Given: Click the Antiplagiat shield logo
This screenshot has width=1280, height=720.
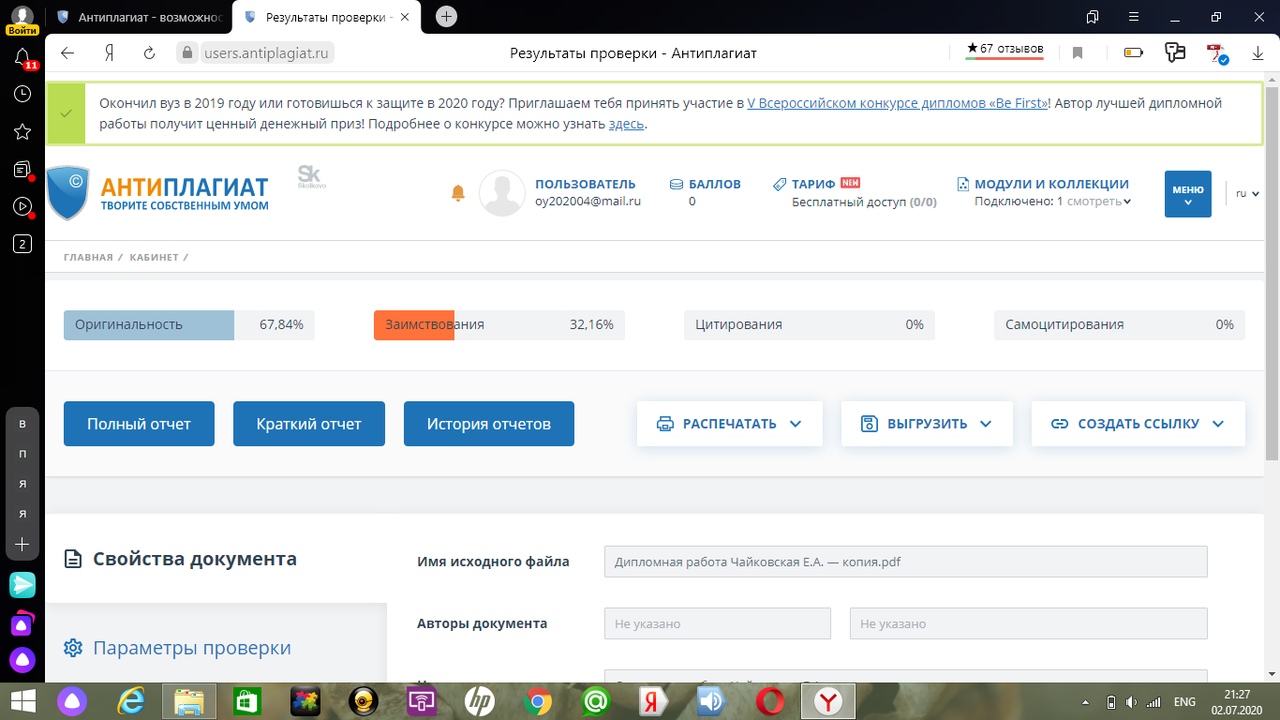Looking at the screenshot, I should coord(68,193).
